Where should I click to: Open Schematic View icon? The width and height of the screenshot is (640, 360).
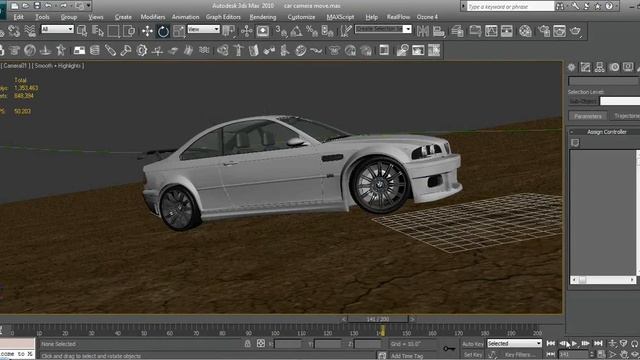tap(507, 31)
